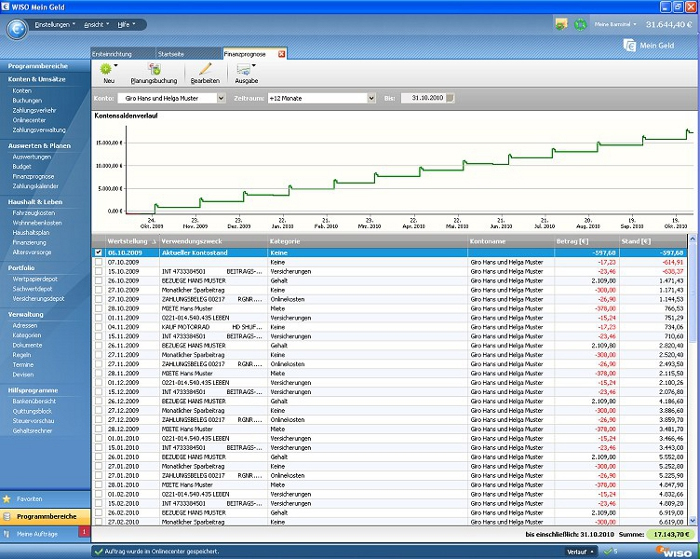Click the Meine Aufträge icon
The image size is (700, 559).
click(x=7, y=534)
